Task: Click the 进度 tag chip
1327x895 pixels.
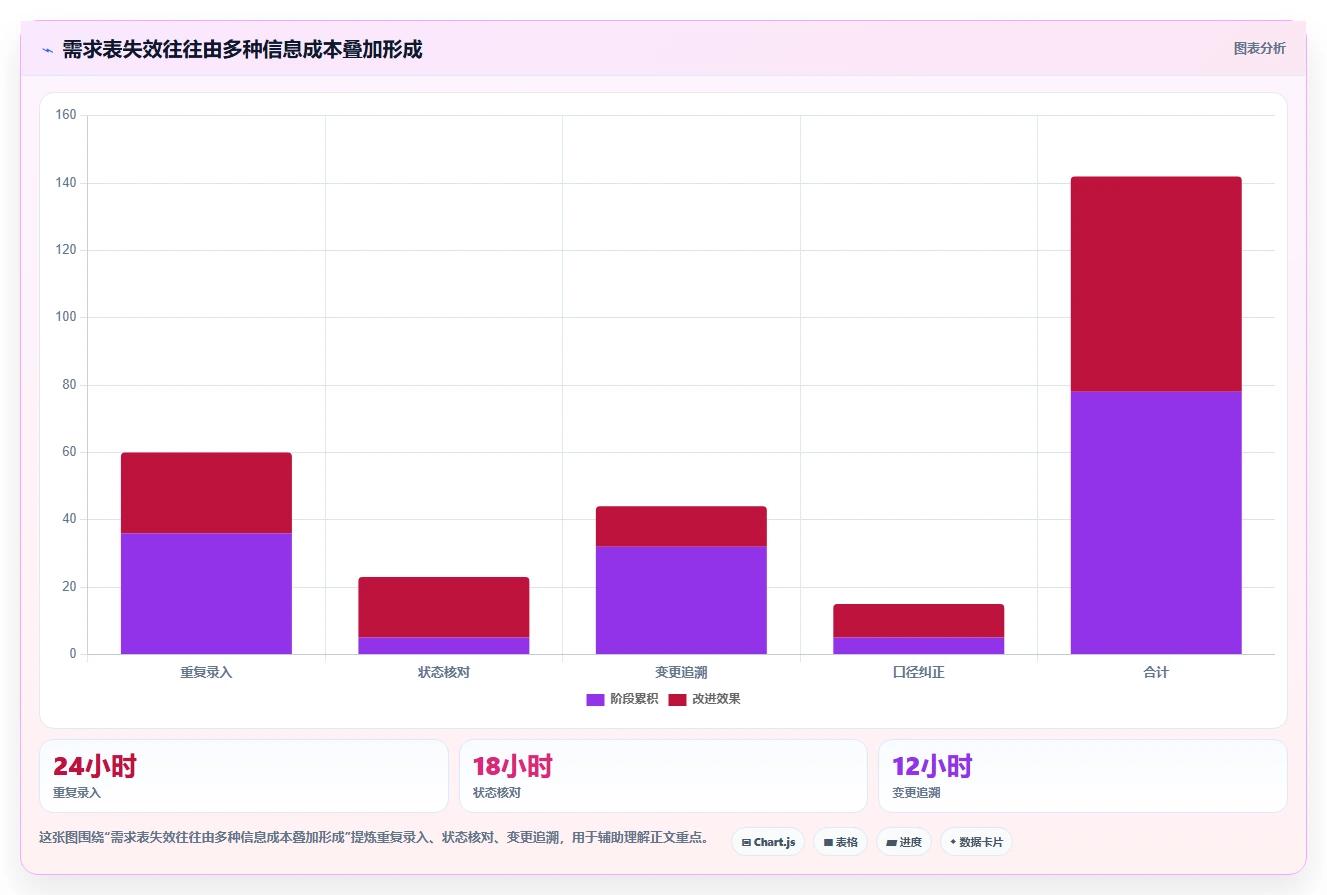Action: pos(903,842)
